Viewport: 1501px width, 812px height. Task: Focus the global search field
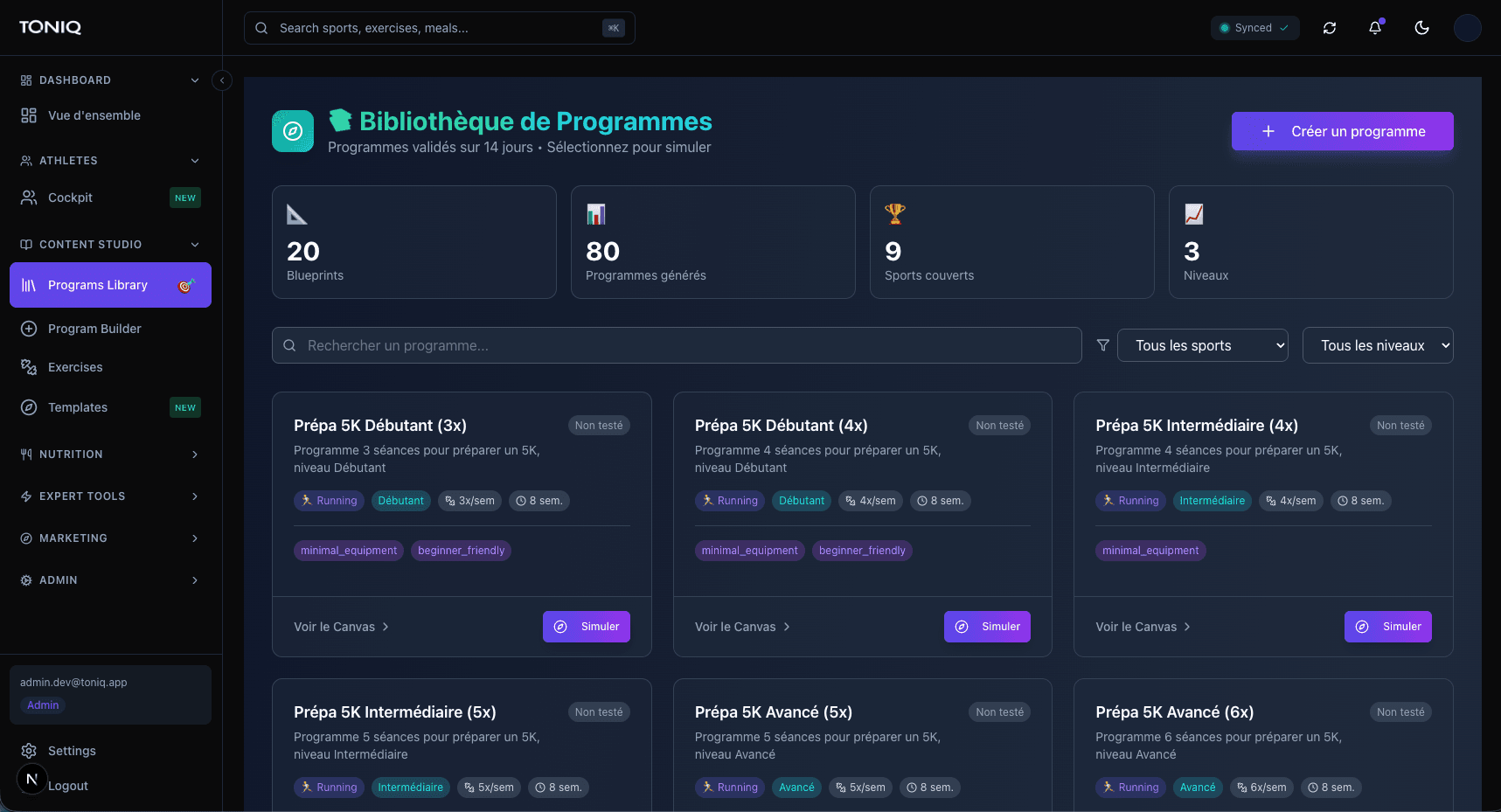[440, 28]
